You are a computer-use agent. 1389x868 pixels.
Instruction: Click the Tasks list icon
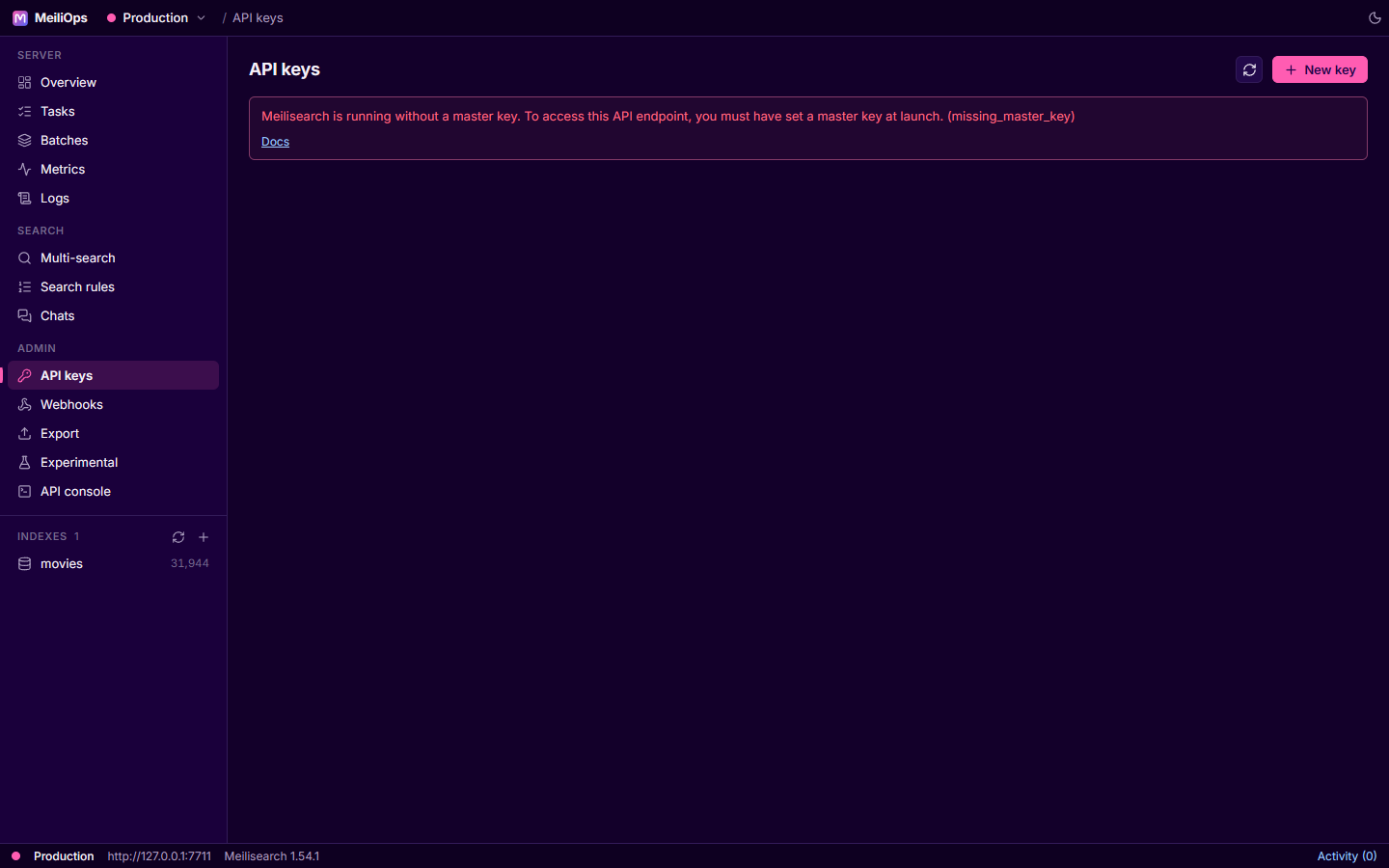point(25,112)
